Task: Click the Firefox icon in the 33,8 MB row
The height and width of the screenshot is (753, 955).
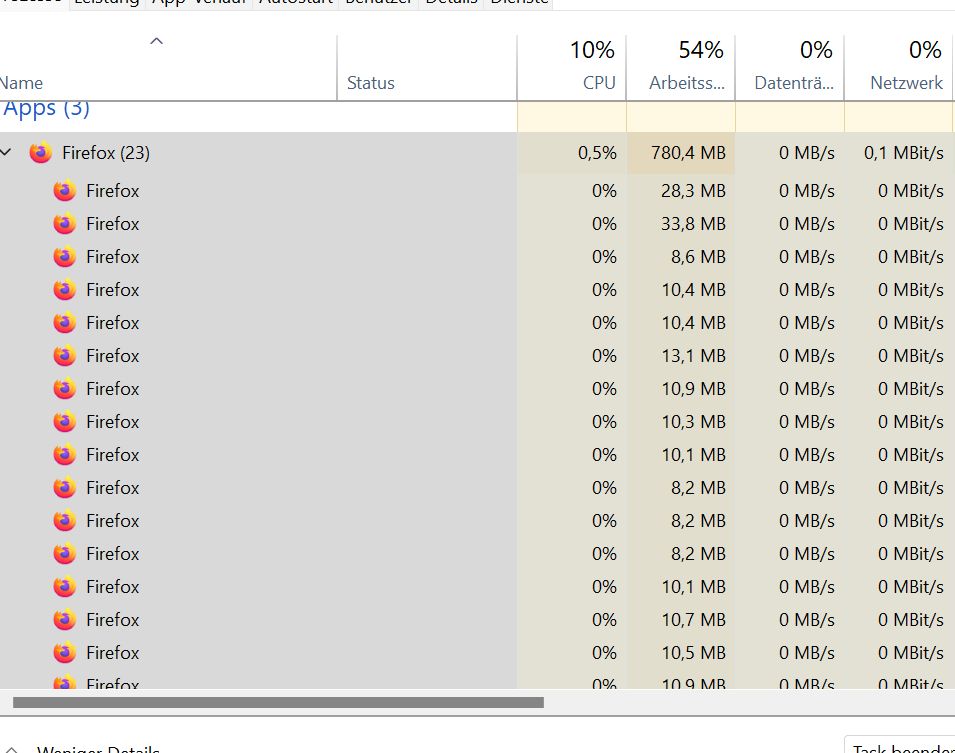Action: [65, 224]
